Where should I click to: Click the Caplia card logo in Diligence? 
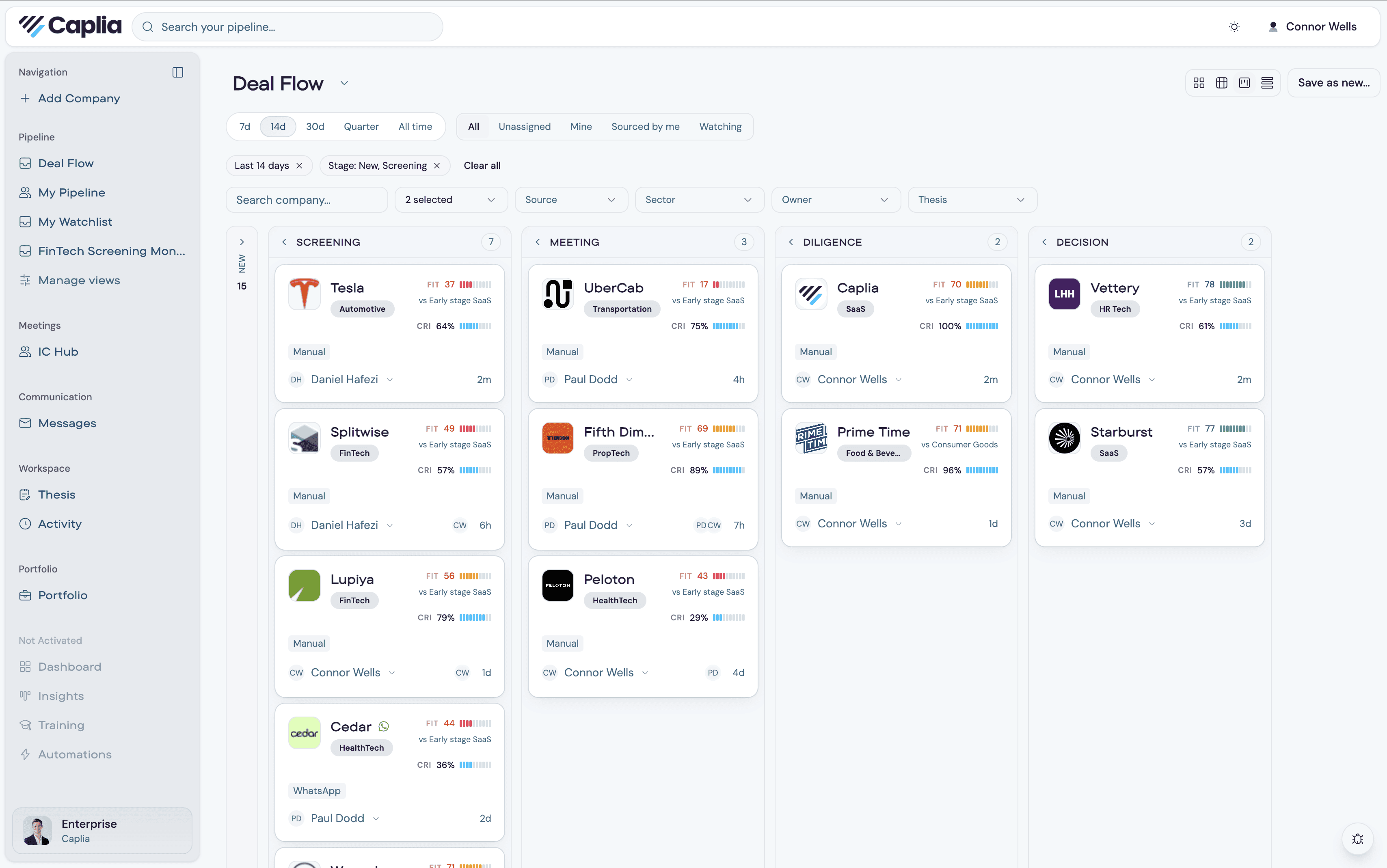(811, 294)
